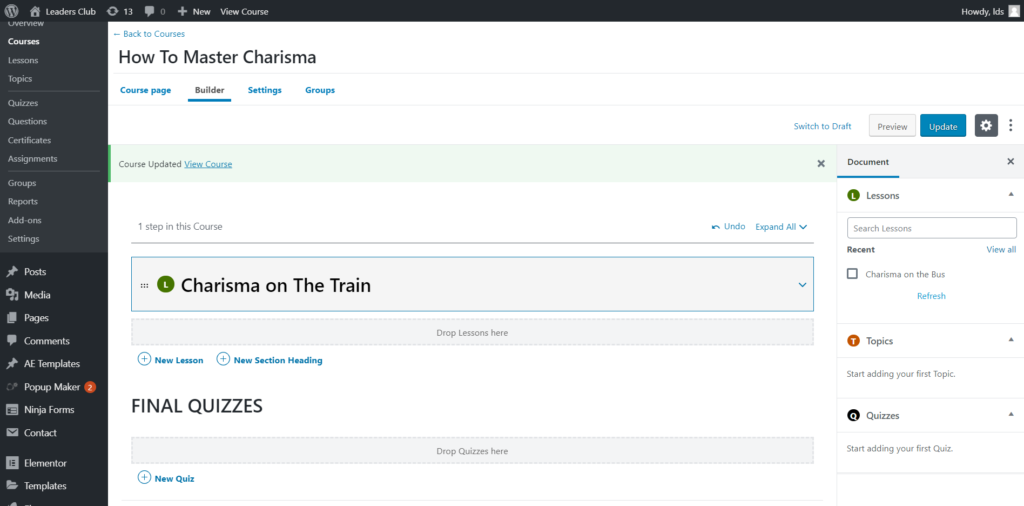Open Quizzes in the left sidebar

(x=22, y=103)
